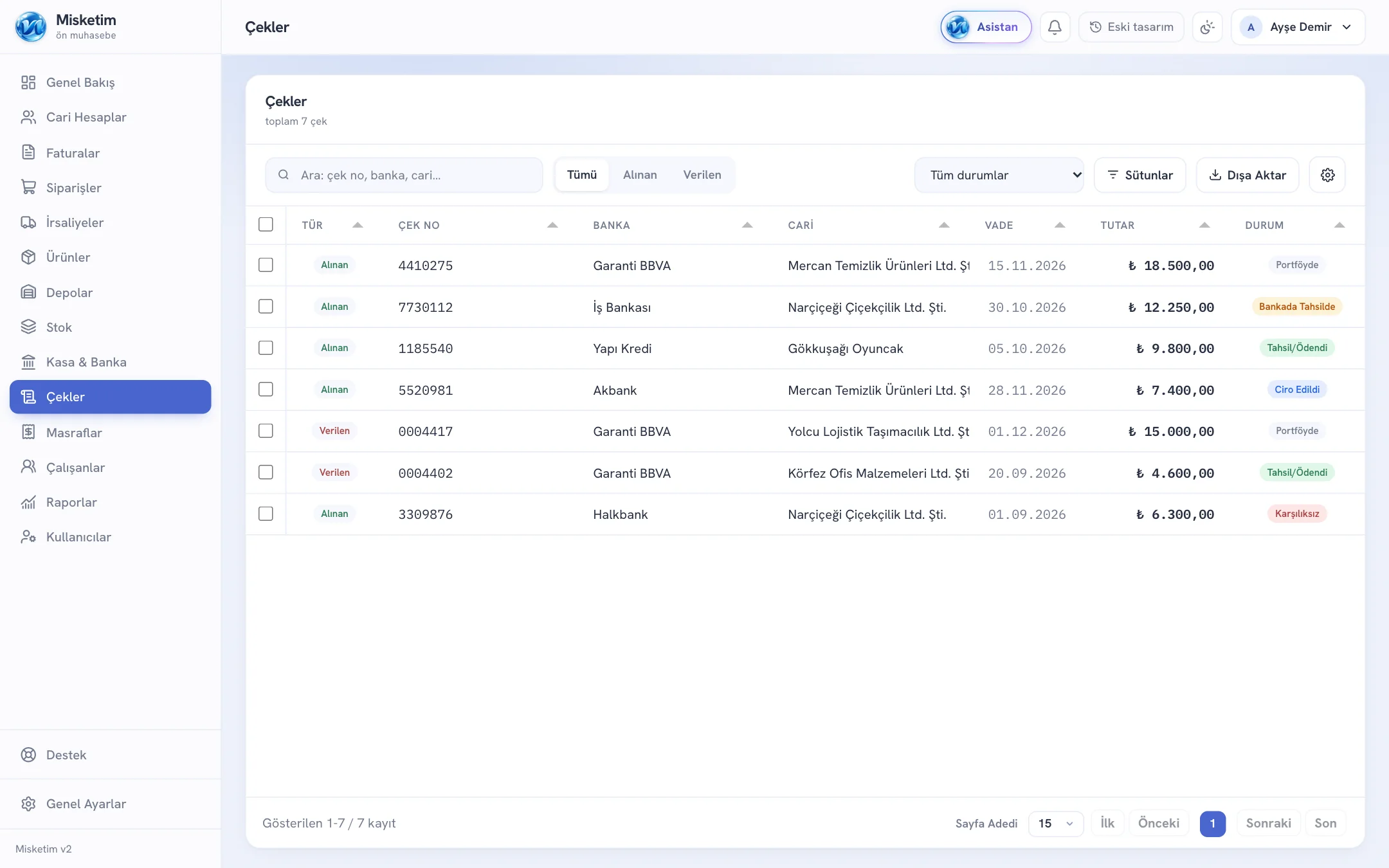Switch to Eski tasarım
Screen dimensions: 1389x868
pos(1131,27)
